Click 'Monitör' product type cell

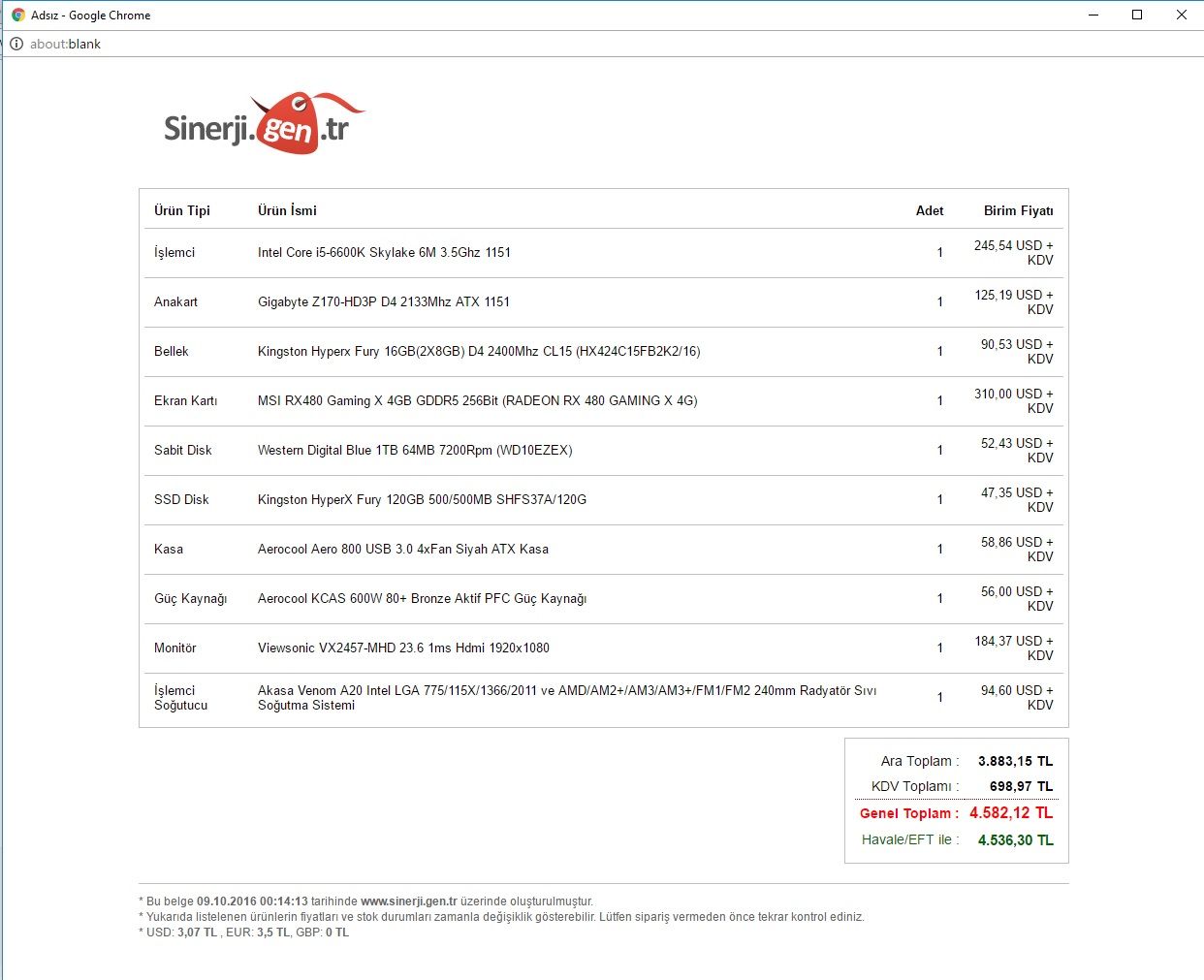pos(175,648)
